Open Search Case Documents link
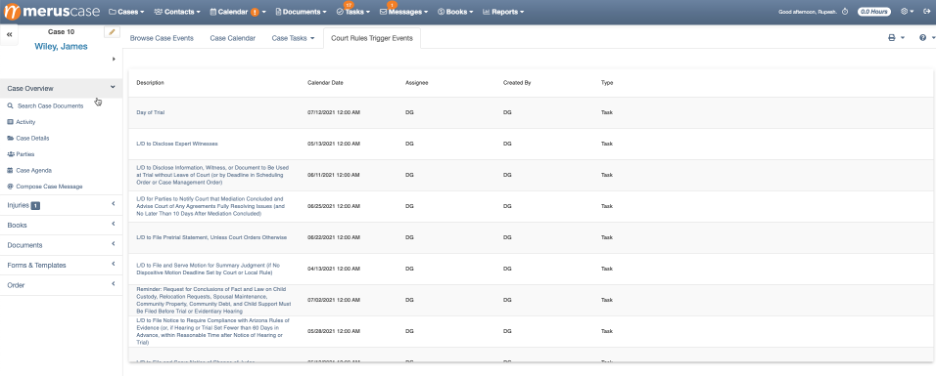936x376 pixels. click(x=50, y=106)
